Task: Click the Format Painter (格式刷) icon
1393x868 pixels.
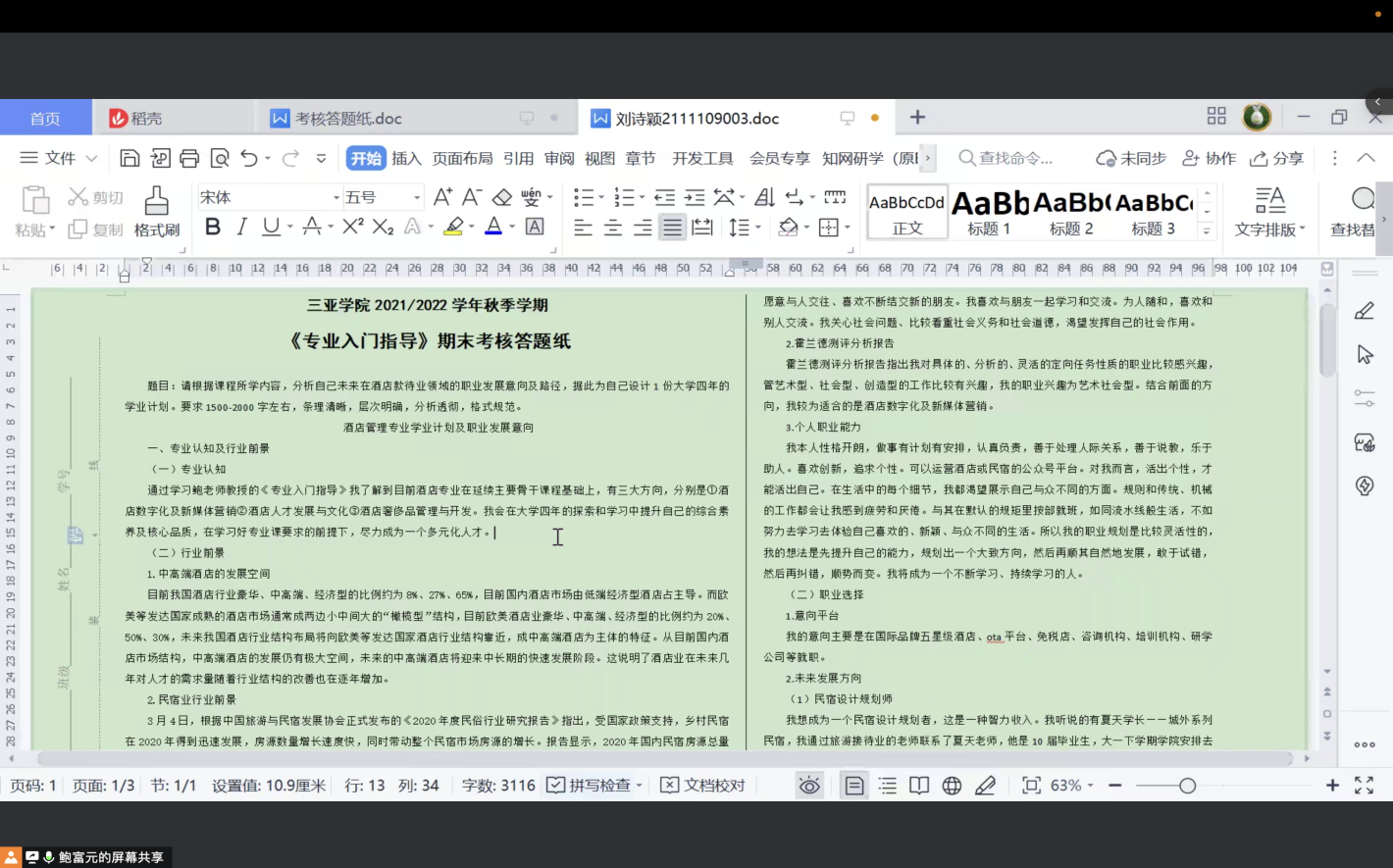Action: click(x=156, y=211)
